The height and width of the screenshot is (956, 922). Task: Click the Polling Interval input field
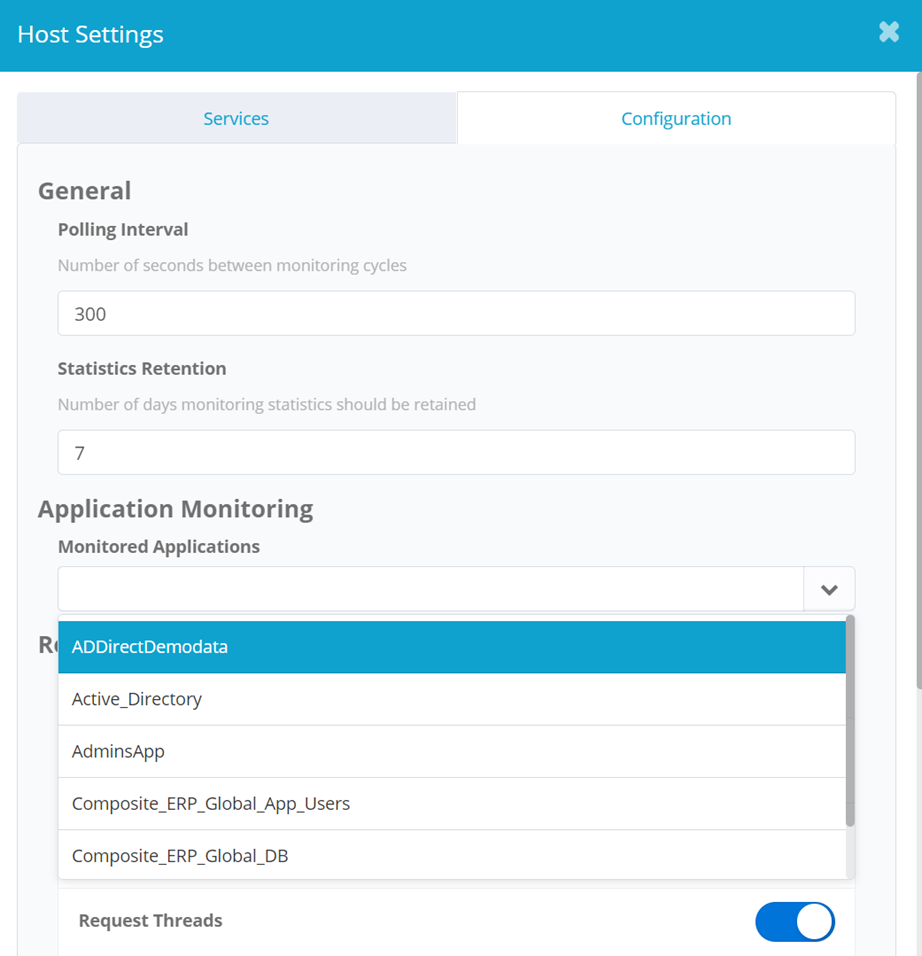pos(456,314)
